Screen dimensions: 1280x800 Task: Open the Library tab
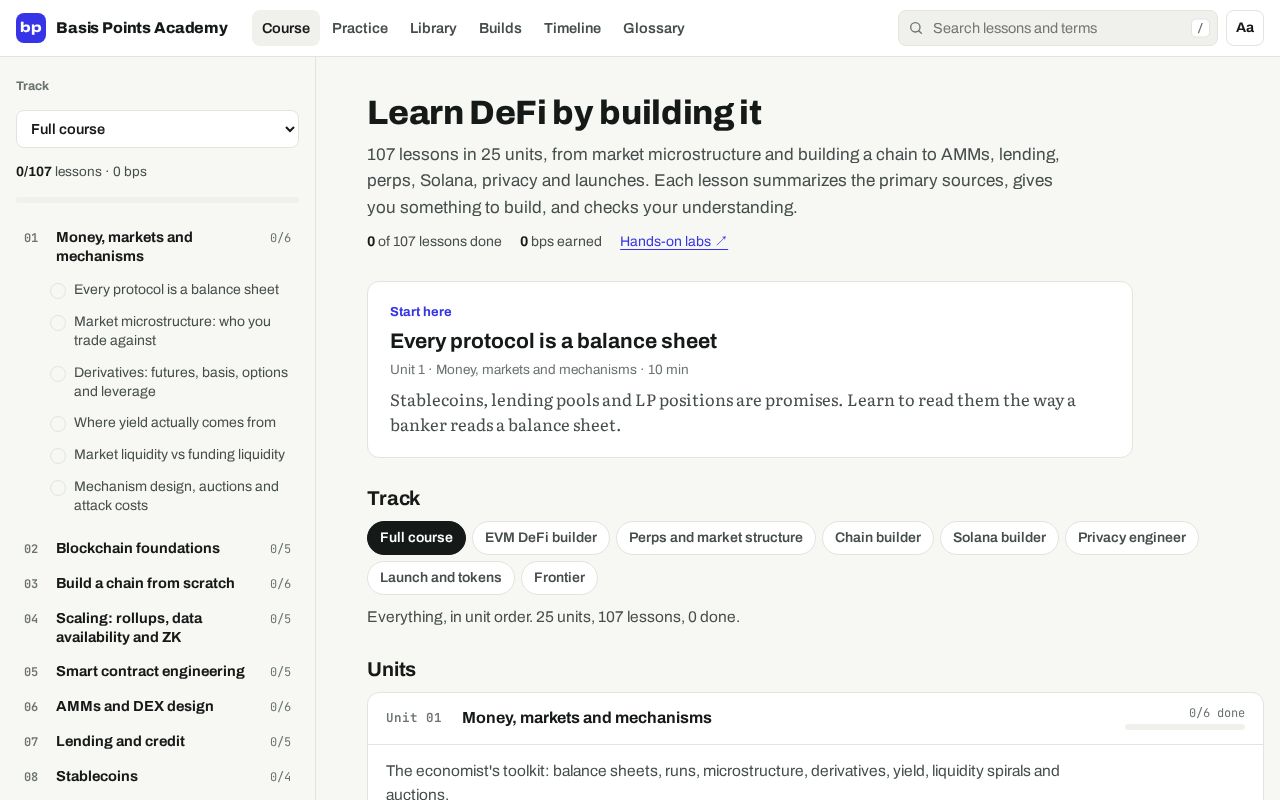(x=433, y=28)
